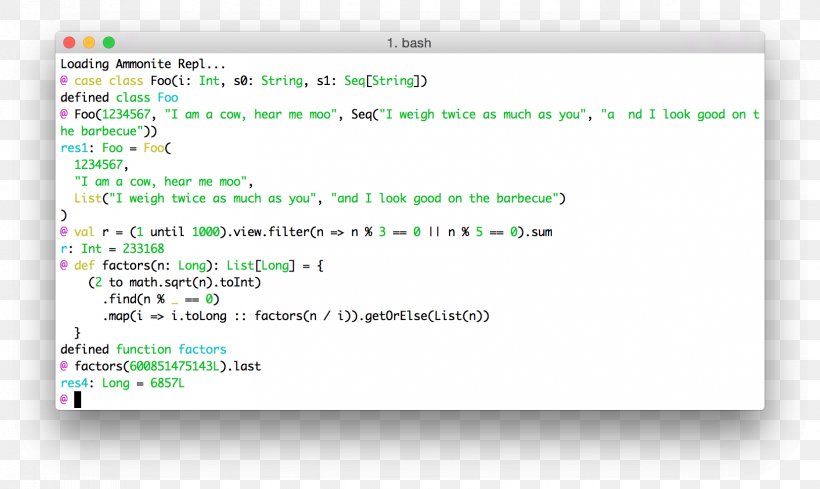The width and height of the screenshot is (820, 489).
Task: Click the "(2 to math.sqrt(n).toInt)" line
Action: [x=174, y=283]
